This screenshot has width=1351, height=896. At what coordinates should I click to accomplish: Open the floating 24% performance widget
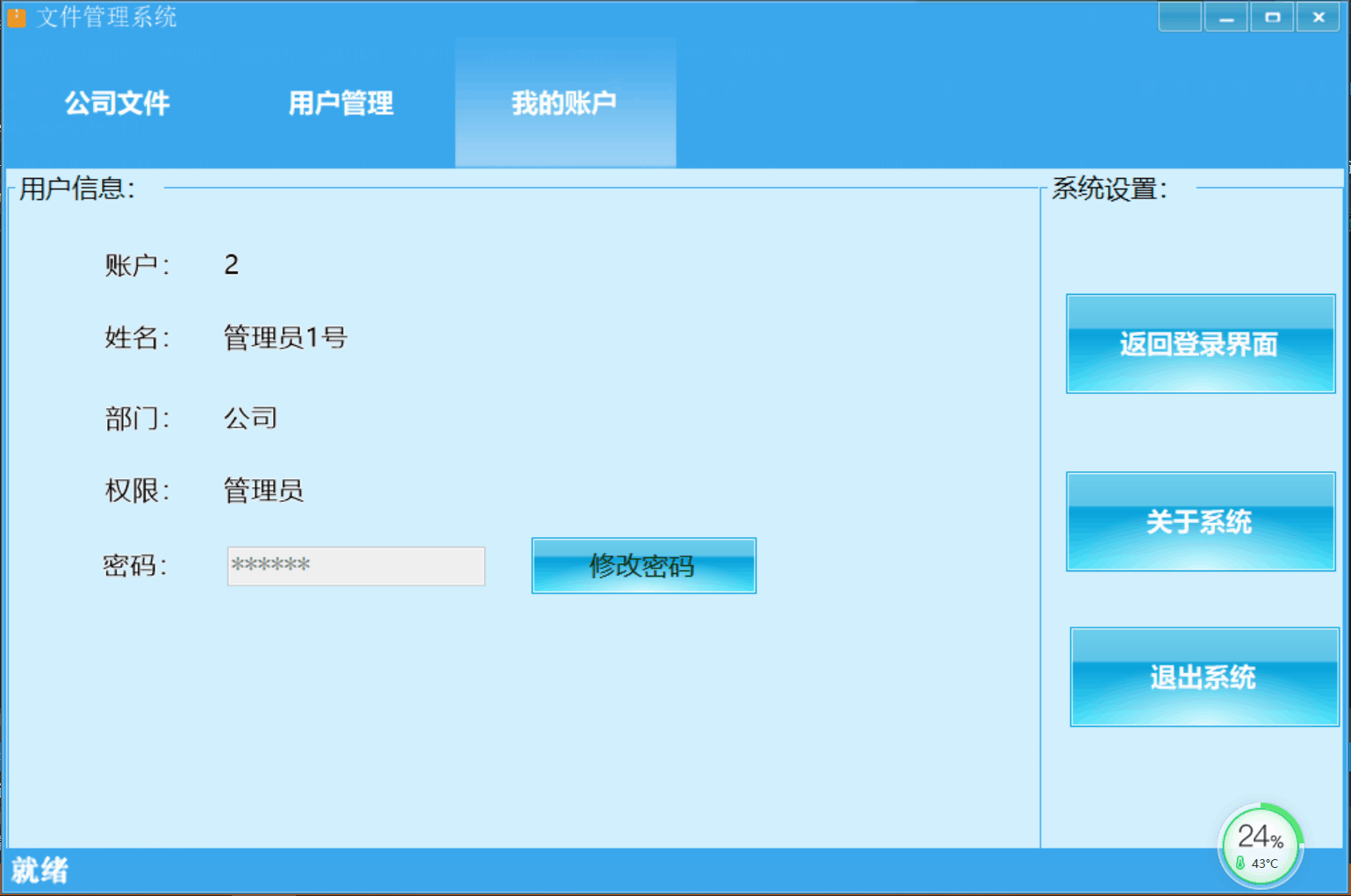(1260, 842)
